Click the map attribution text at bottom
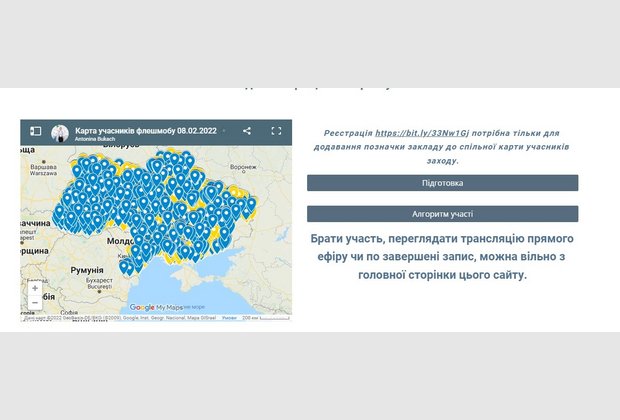620x420 pixels. point(140,318)
